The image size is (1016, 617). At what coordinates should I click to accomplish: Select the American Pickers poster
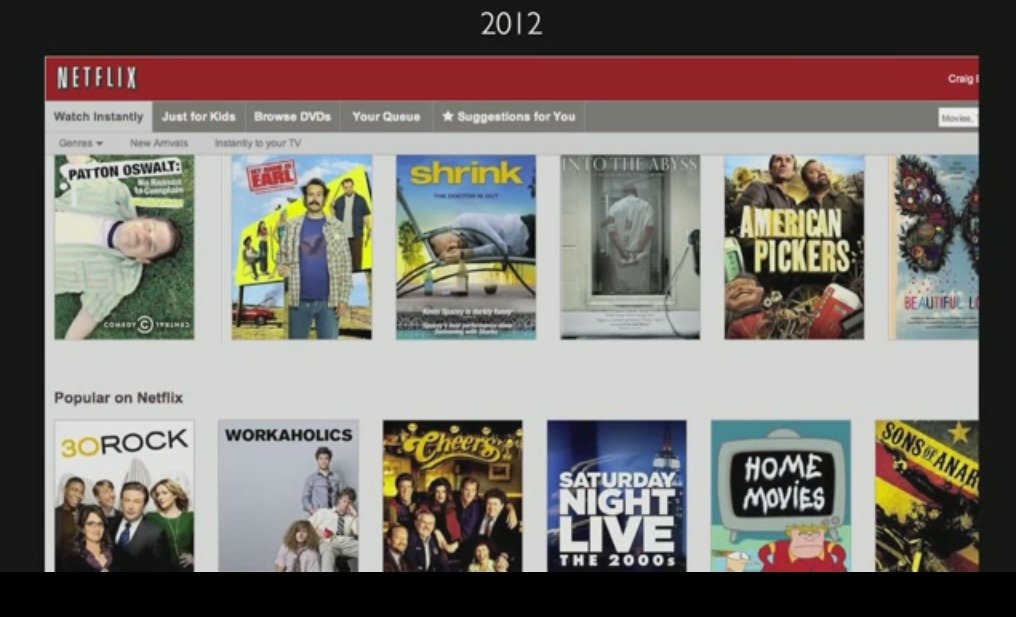794,247
